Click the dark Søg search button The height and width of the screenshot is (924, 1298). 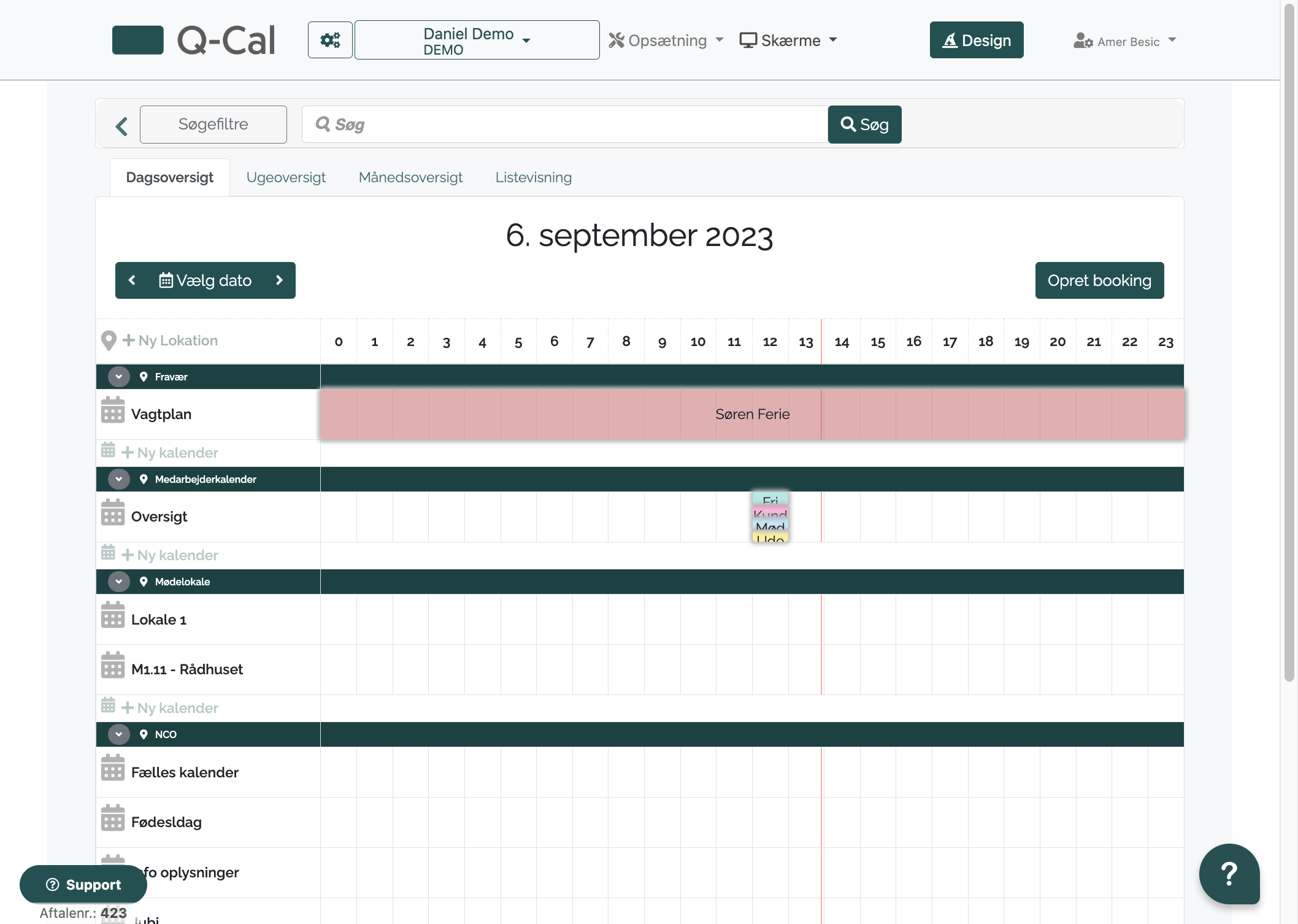point(865,125)
